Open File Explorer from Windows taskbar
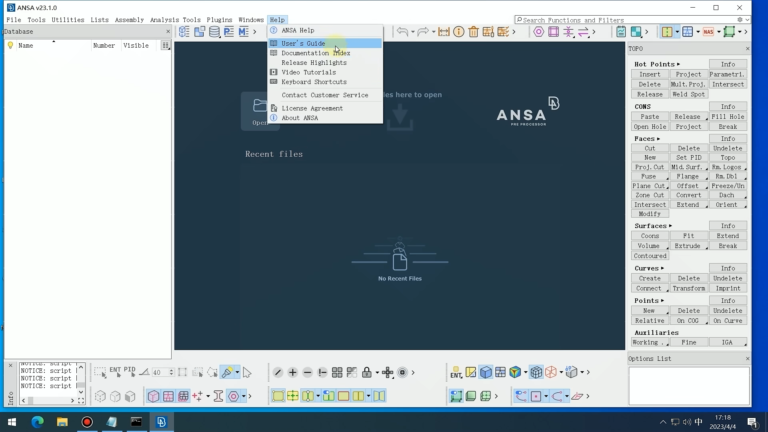The width and height of the screenshot is (768, 432). coord(62,422)
